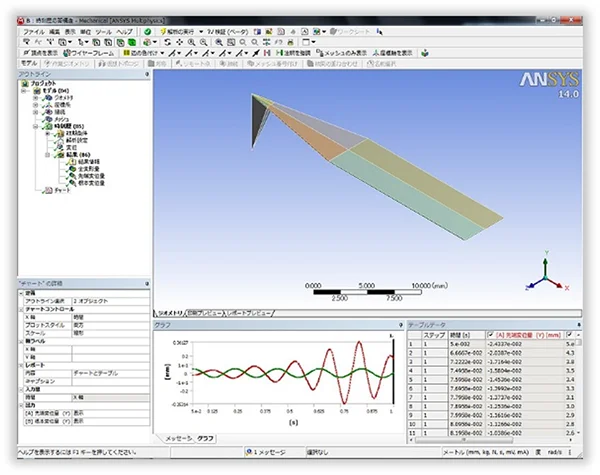600x475 pixels.
Task: Toggle 頂点を表示 vertex display
Action: (x=41, y=53)
